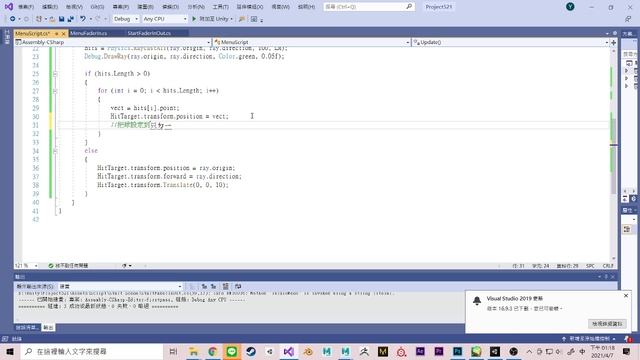640x360 pixels.
Task: Open the Any CPU platform dropdown
Action: 165,19
